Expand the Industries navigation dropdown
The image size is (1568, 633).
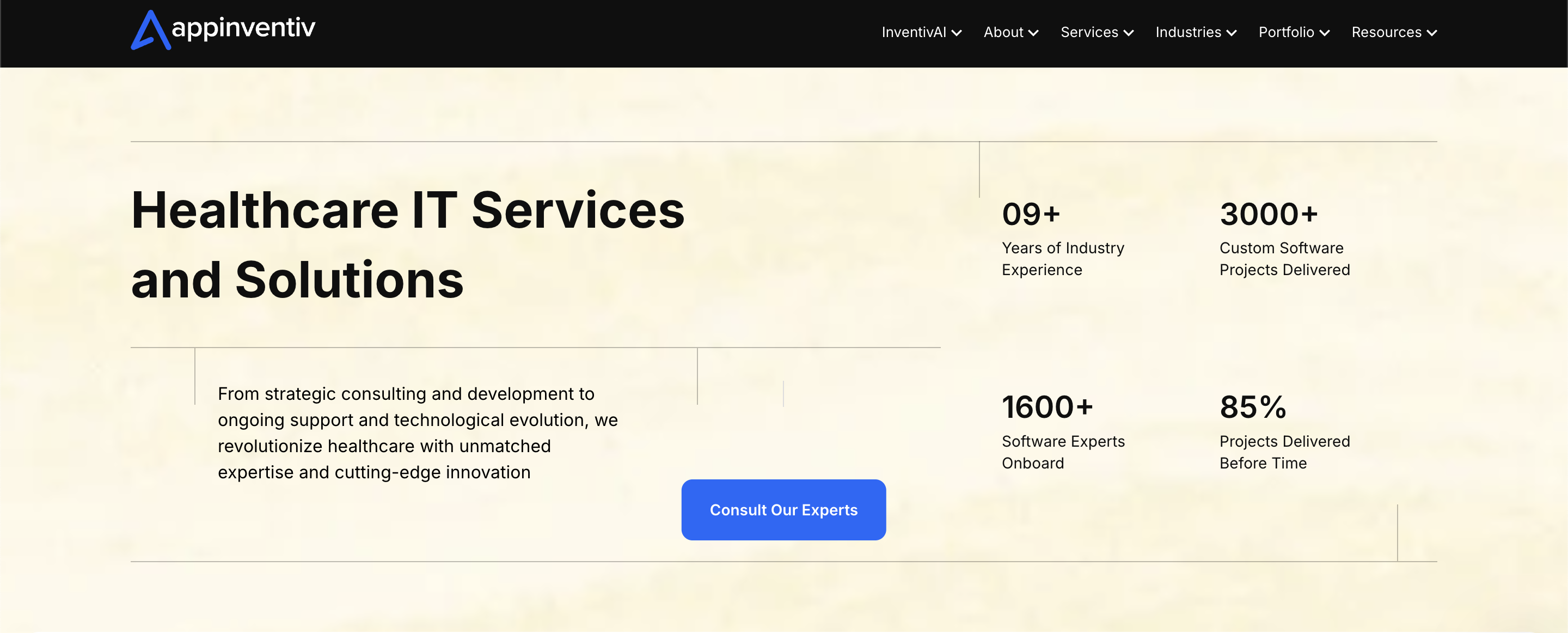coord(1187,32)
